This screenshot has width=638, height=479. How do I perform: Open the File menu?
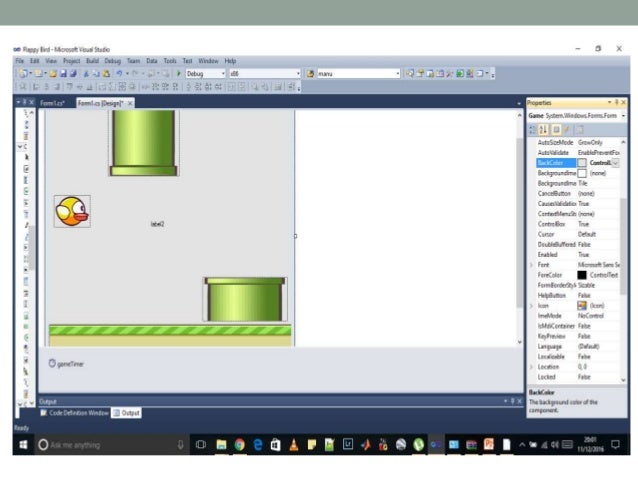20,61
